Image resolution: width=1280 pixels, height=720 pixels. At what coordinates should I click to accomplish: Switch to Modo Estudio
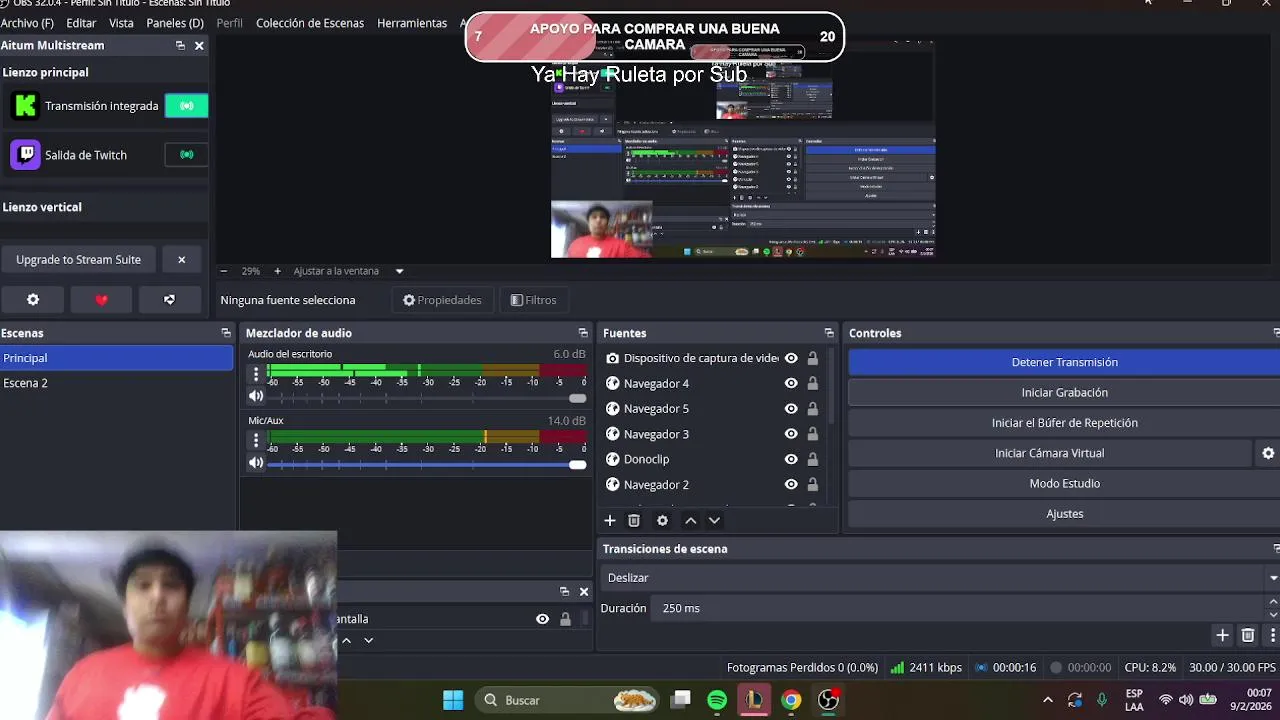1064,483
